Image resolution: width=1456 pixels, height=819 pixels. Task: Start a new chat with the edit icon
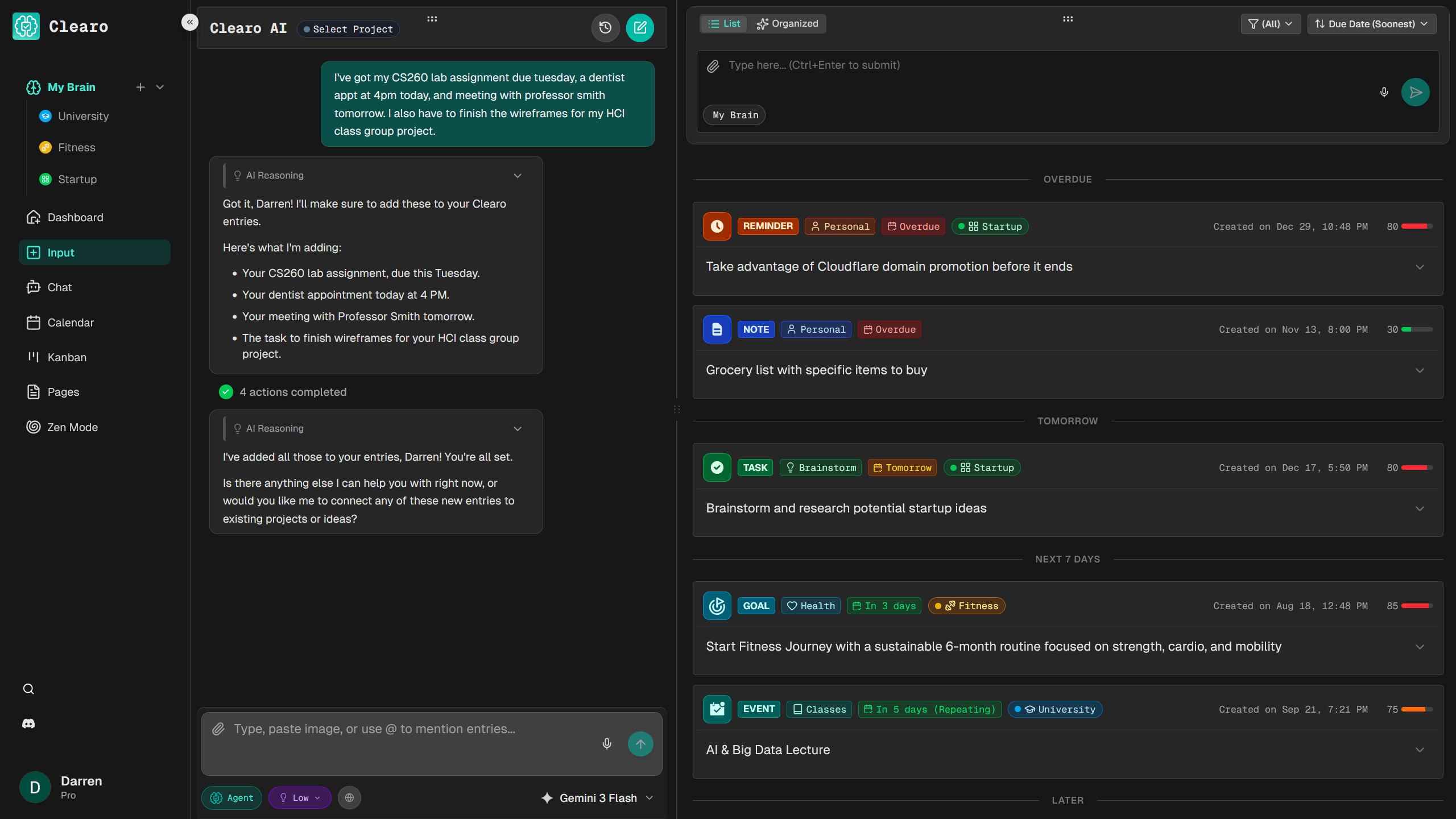pyautogui.click(x=640, y=28)
